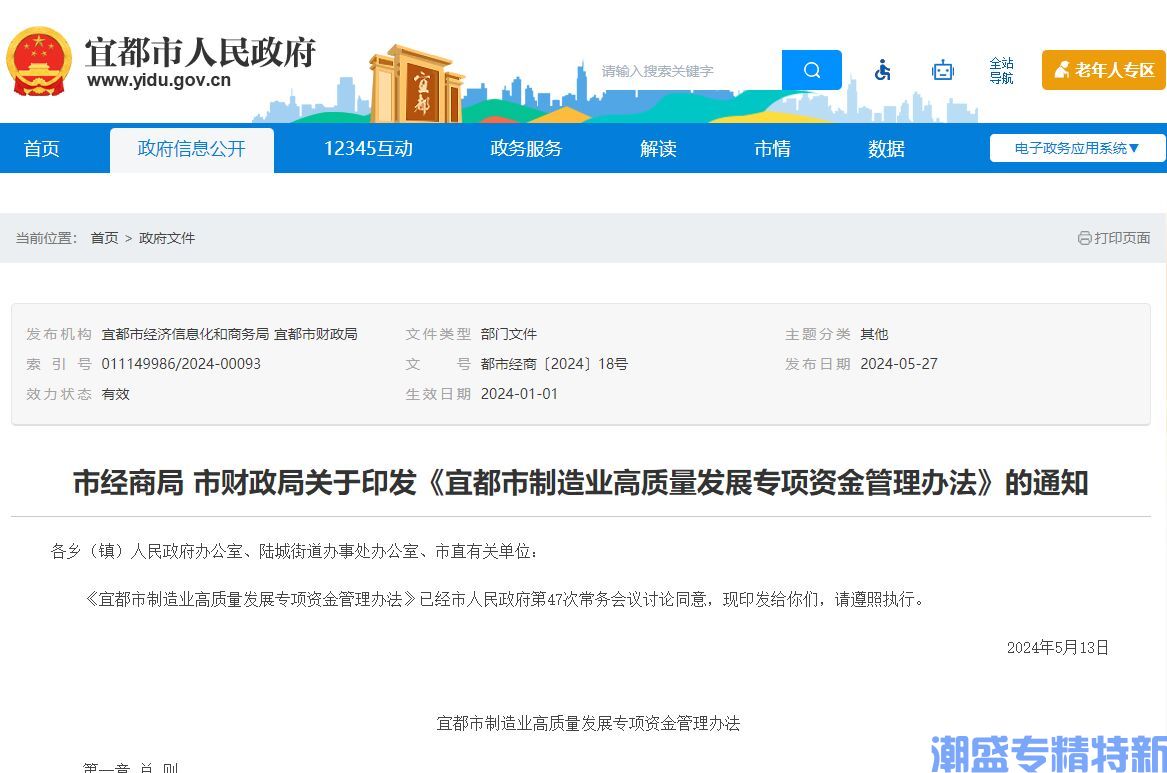Click the 政府文件 breadcrumb link
This screenshot has width=1167, height=773.
coord(167,238)
